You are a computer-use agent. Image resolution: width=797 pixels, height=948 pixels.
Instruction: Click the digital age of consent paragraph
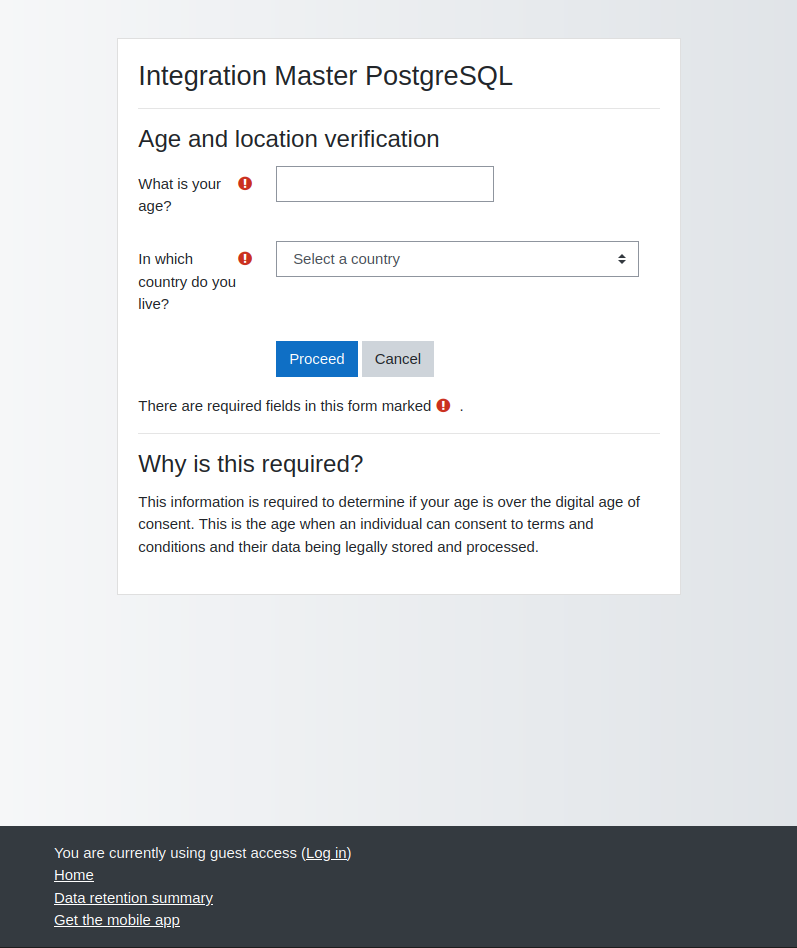pyautogui.click(x=389, y=524)
